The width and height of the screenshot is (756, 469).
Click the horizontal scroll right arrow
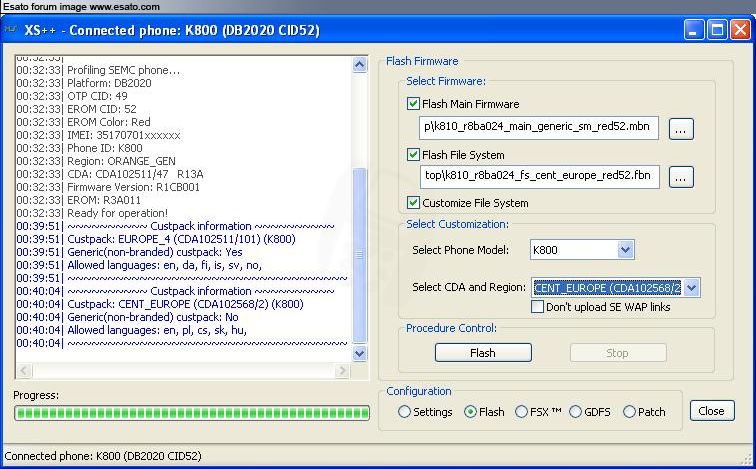[342, 370]
